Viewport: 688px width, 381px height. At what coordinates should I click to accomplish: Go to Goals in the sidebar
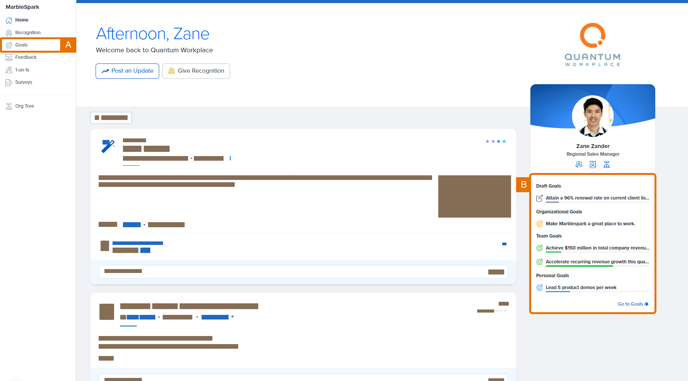(x=21, y=45)
